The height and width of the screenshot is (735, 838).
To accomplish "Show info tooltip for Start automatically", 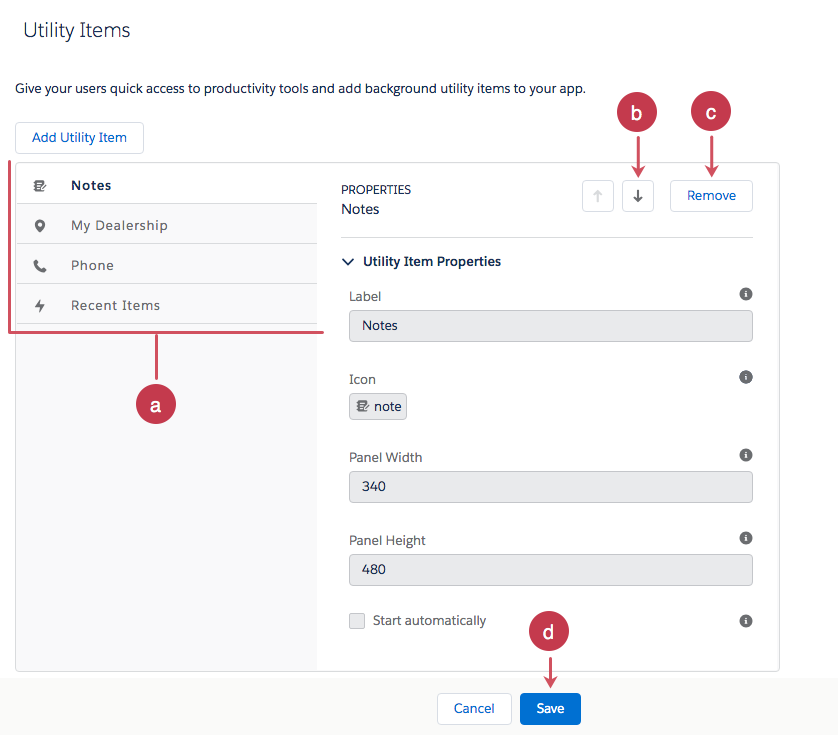I will 746,621.
